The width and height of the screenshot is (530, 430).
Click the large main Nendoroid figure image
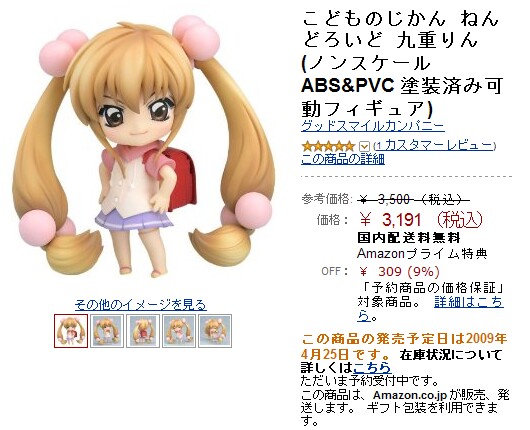click(143, 149)
